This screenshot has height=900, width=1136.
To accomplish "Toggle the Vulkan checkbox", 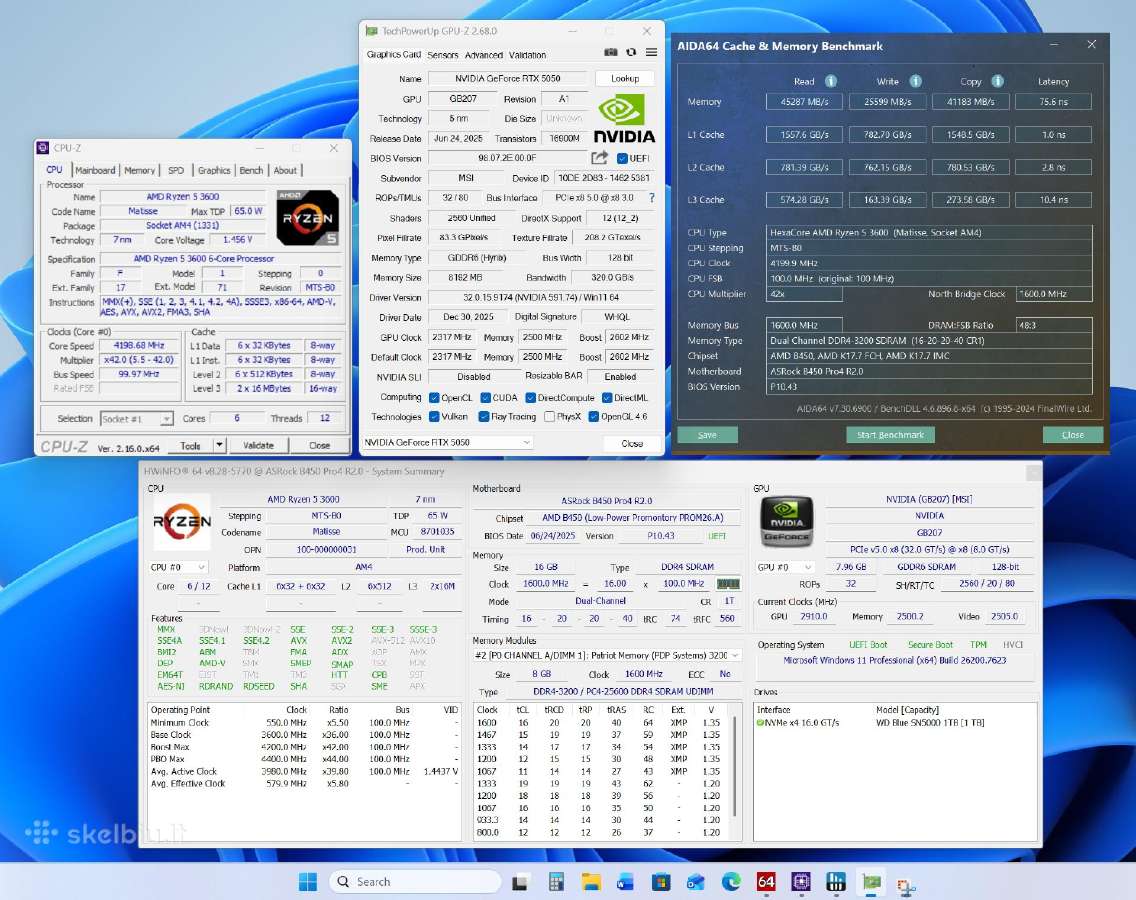I will (x=434, y=417).
